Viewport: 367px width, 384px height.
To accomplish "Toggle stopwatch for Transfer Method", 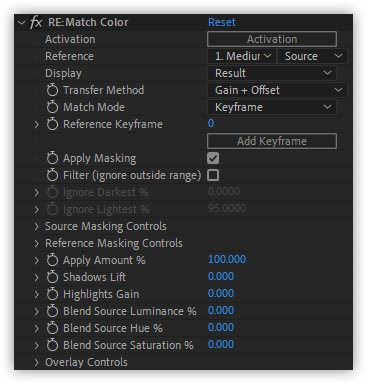I will [52, 90].
